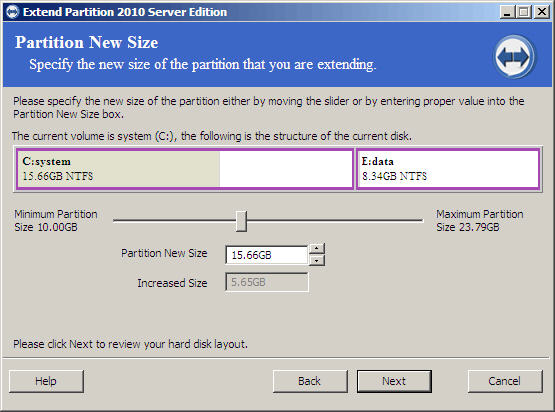555x412 pixels.
Task: Click the 'Partition New Size' field label
Action: click(x=164, y=253)
